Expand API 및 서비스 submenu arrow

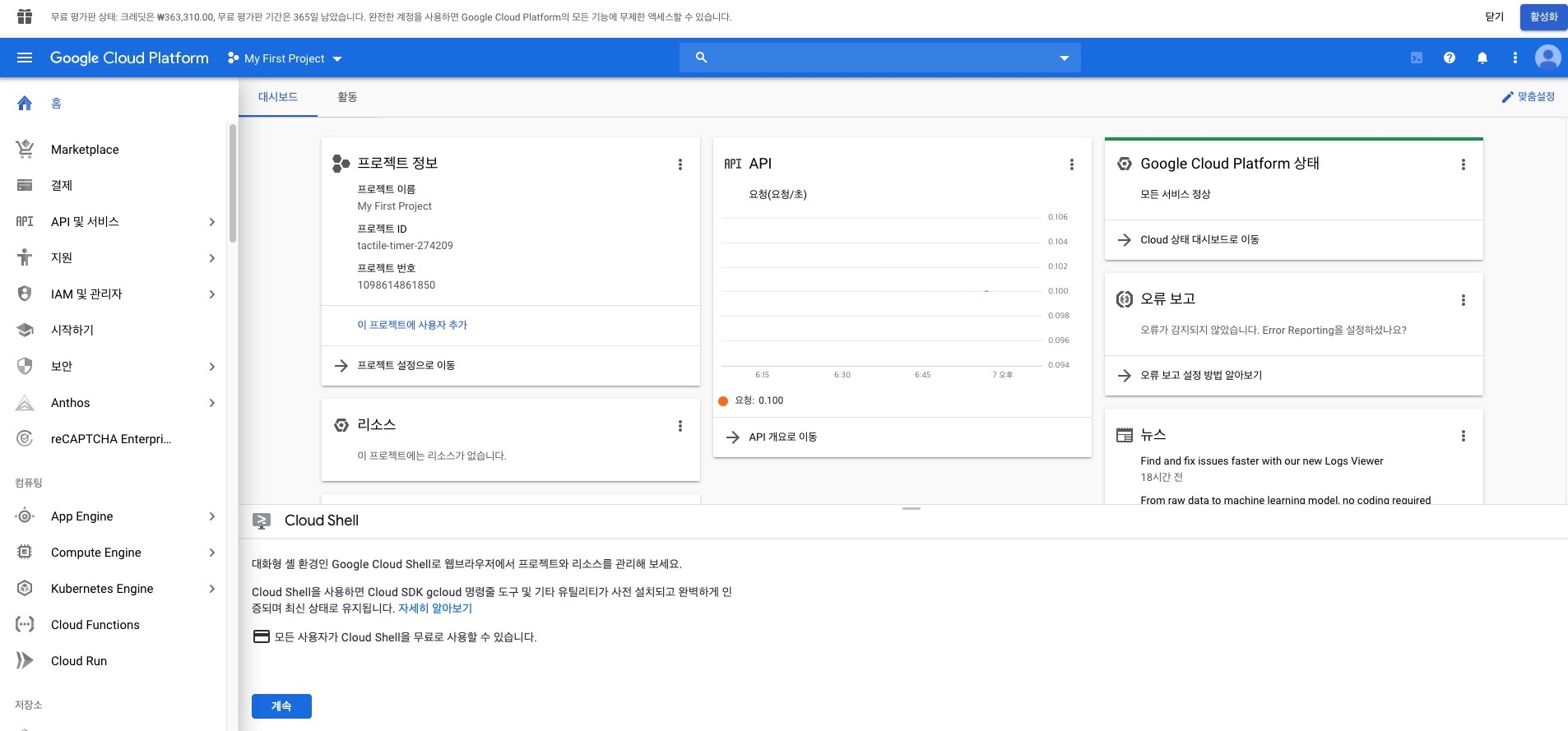click(x=212, y=222)
